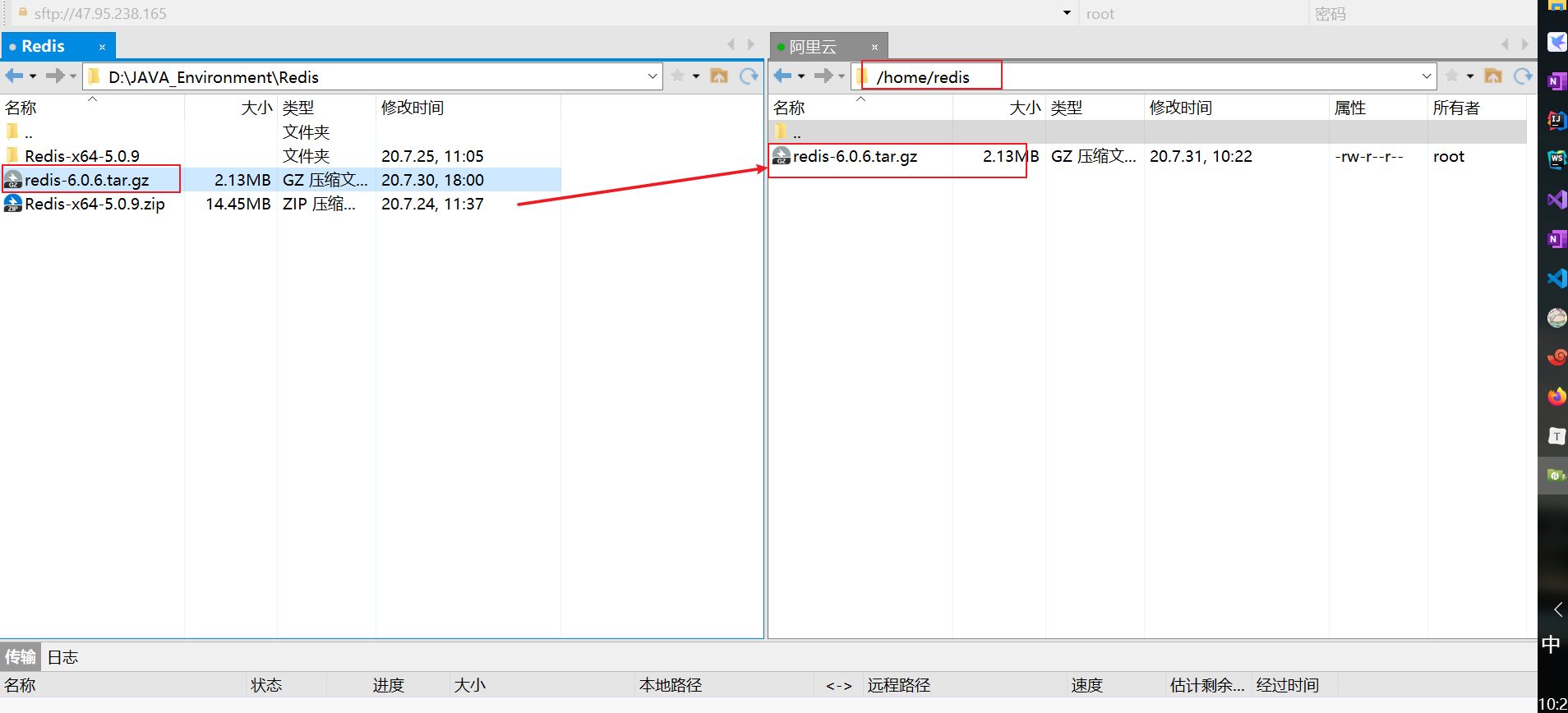Close the Redis tab
The height and width of the screenshot is (713, 1568).
[x=103, y=47]
